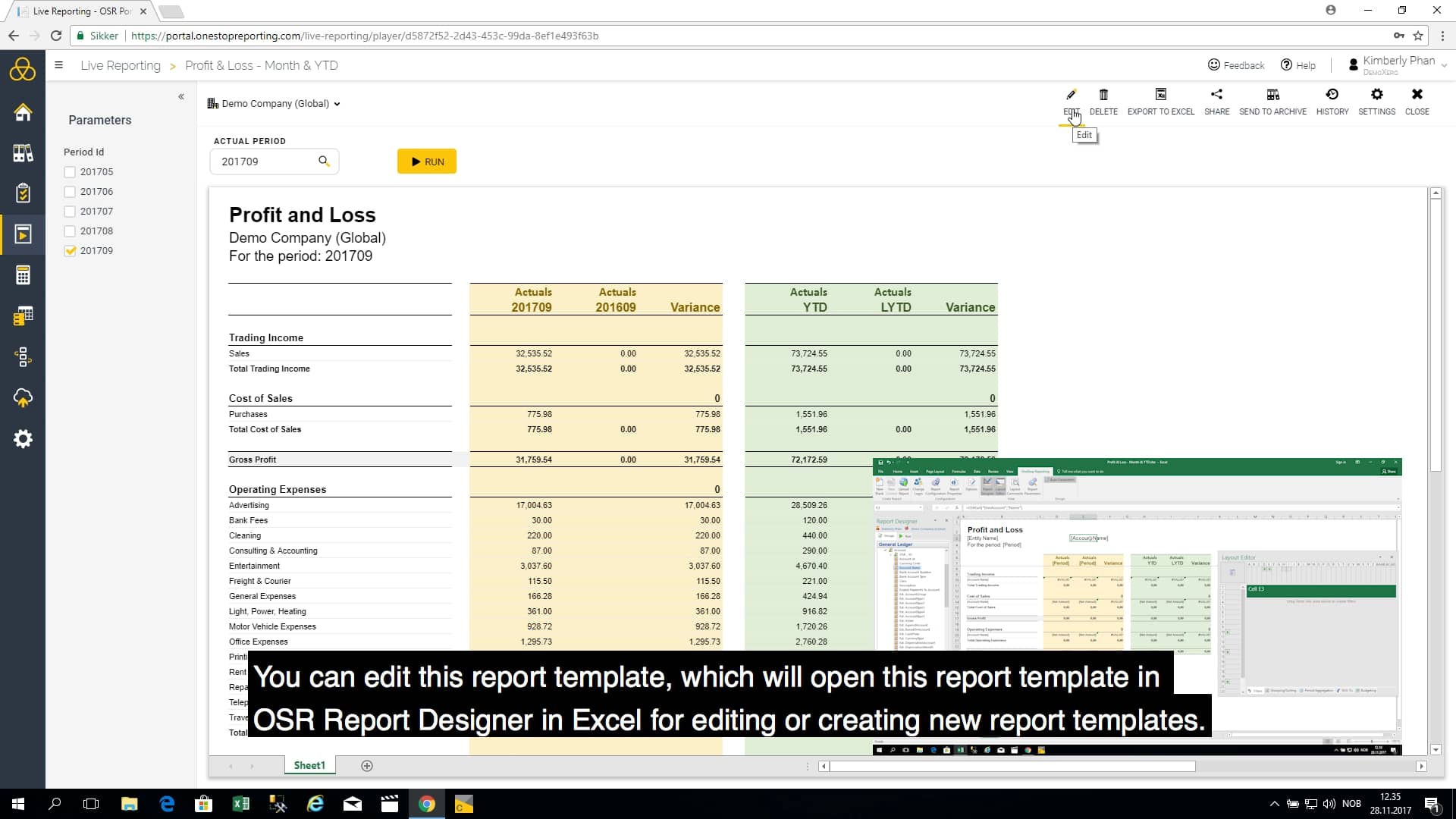This screenshot has width=1456, height=819.
Task: Open the Demo Company (Global) dropdown
Action: [x=275, y=103]
